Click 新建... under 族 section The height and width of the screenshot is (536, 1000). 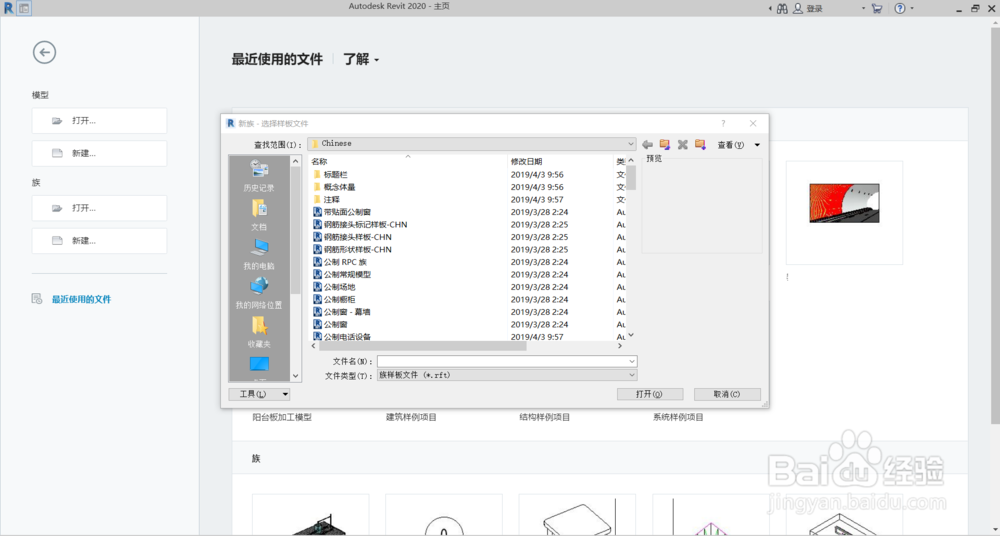pyautogui.click(x=99, y=241)
